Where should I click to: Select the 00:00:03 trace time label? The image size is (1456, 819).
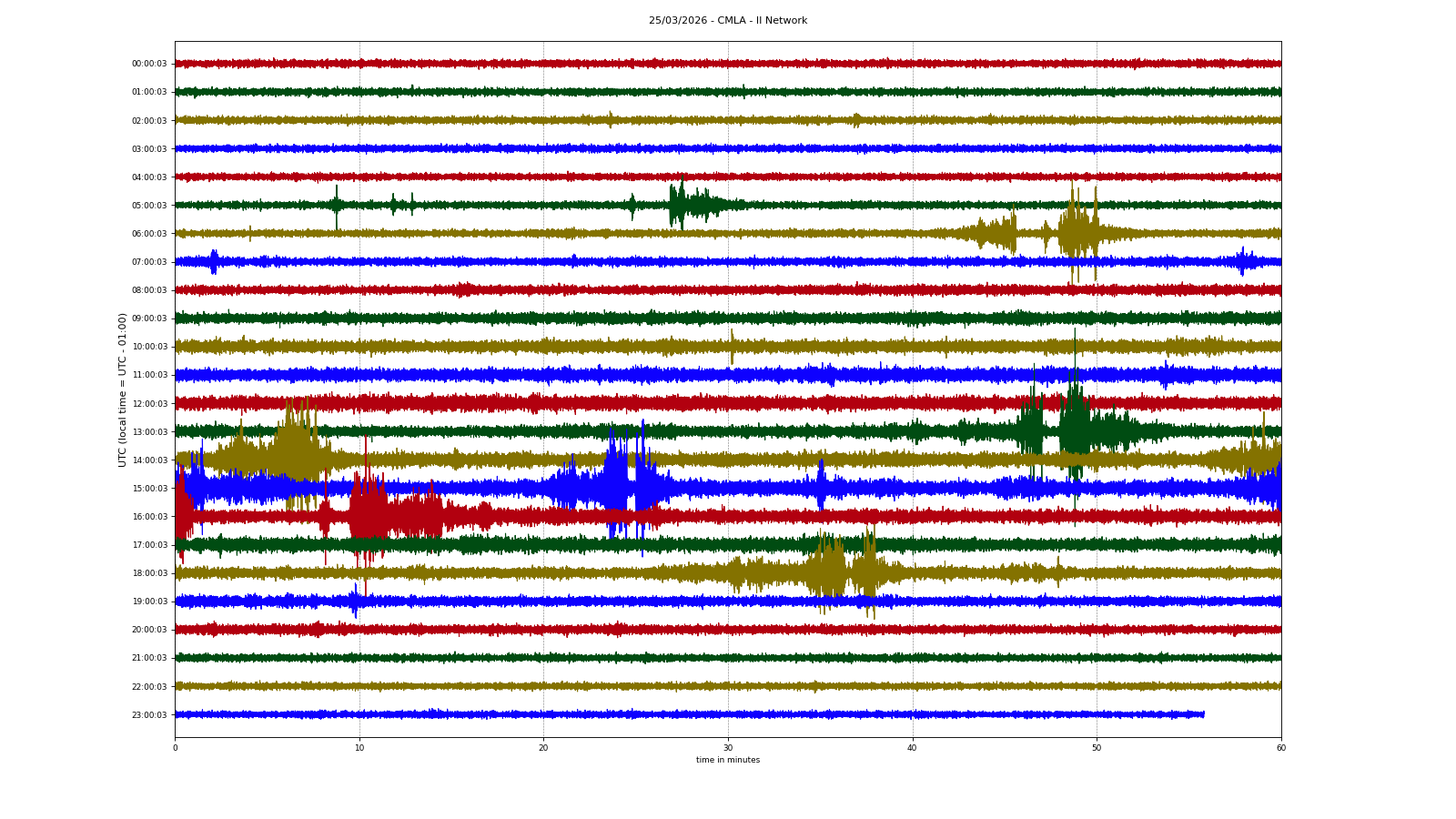coord(149,64)
